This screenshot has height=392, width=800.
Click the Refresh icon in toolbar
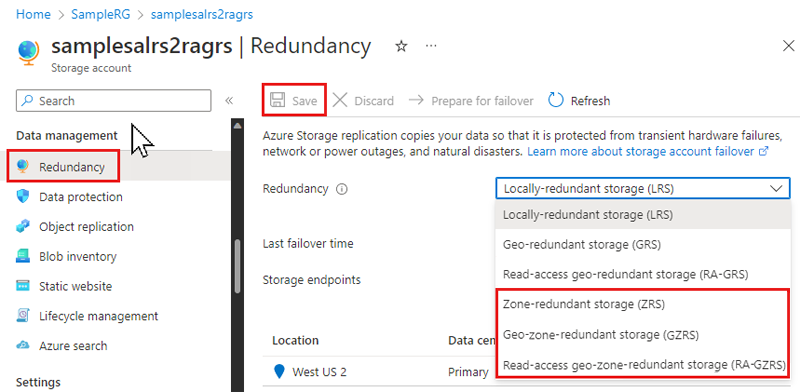(556, 101)
